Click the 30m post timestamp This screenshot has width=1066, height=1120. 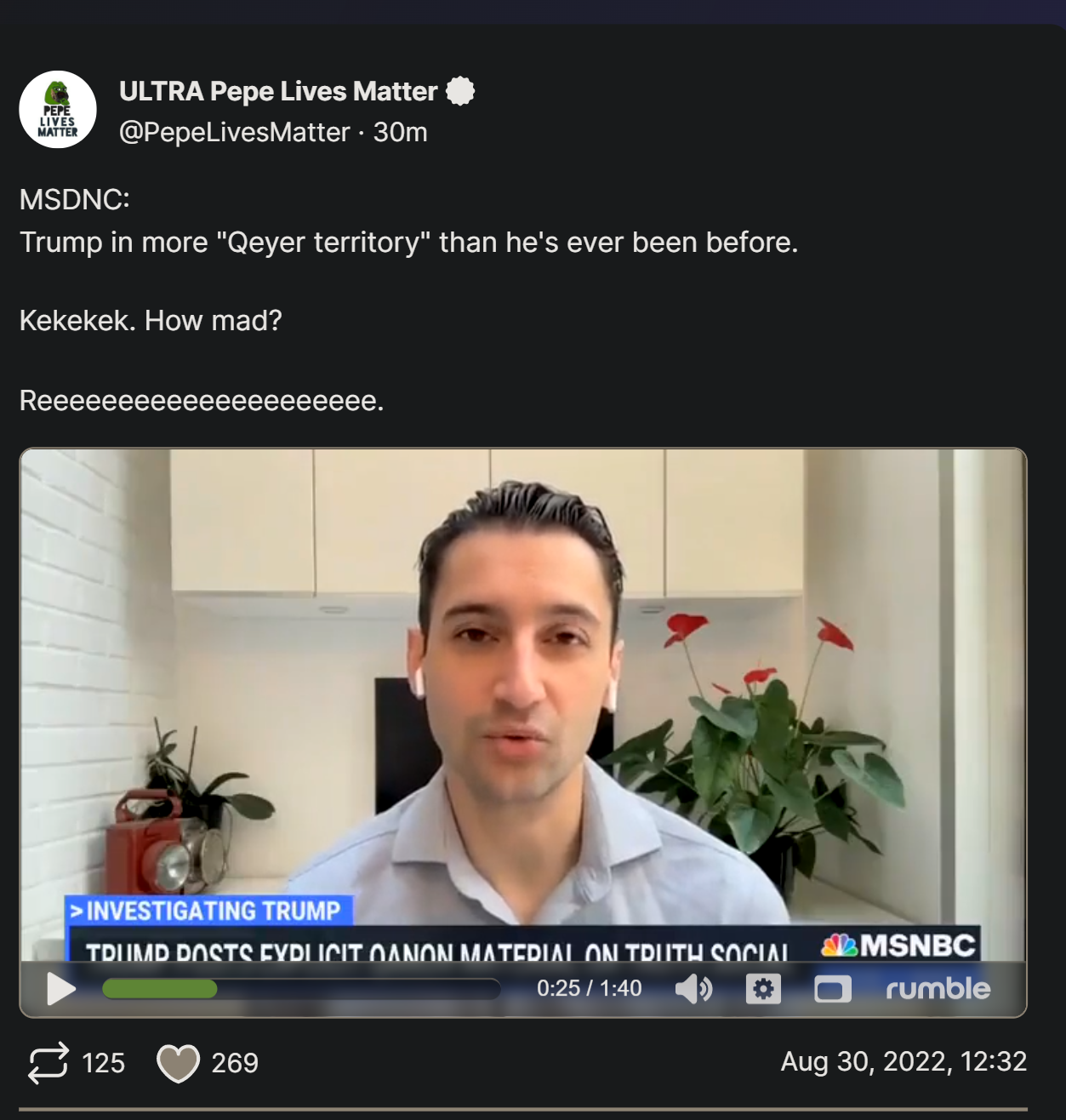(400, 132)
